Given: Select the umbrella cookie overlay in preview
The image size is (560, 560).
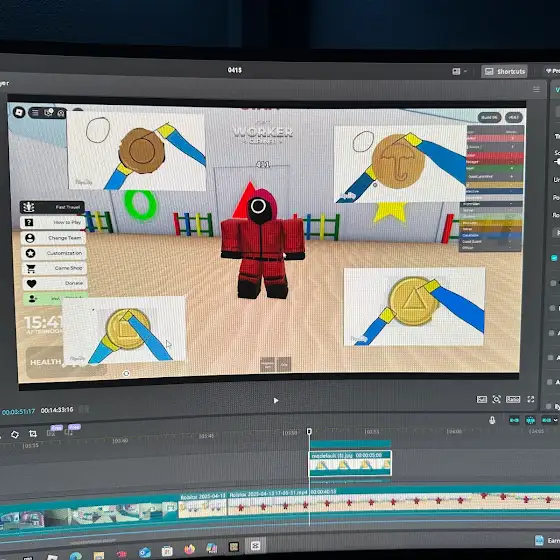Looking at the screenshot, I should pyautogui.click(x=400, y=164).
